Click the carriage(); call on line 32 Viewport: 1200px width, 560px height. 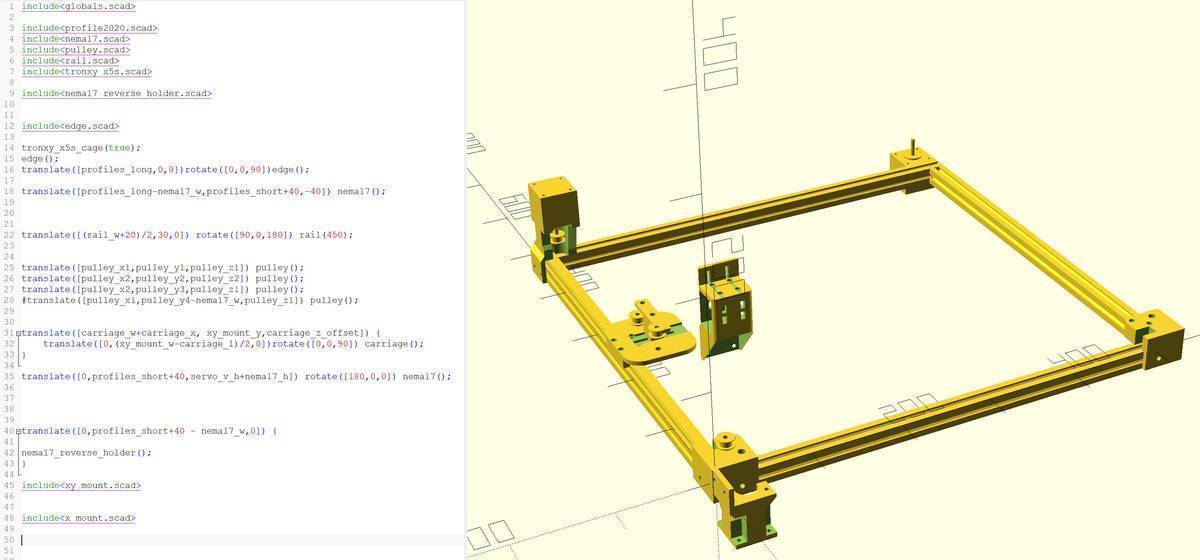[393, 344]
